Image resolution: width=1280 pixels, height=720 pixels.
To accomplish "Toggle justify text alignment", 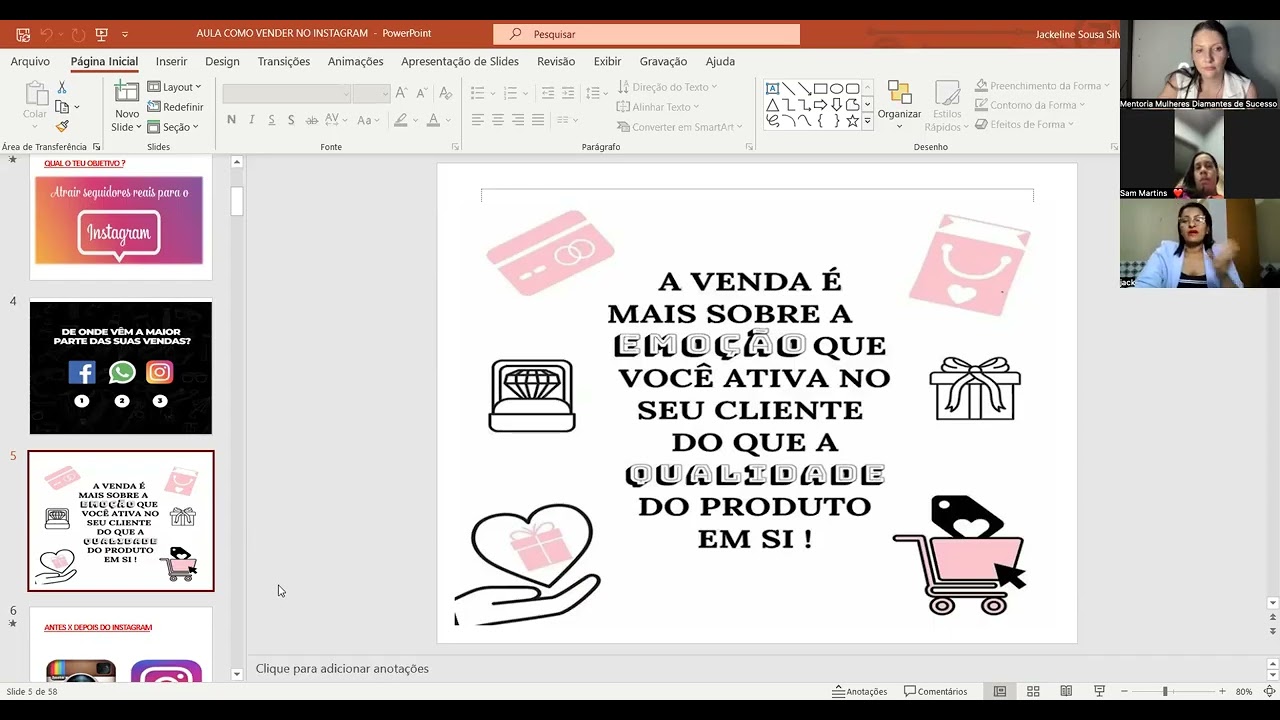I will coord(538,120).
